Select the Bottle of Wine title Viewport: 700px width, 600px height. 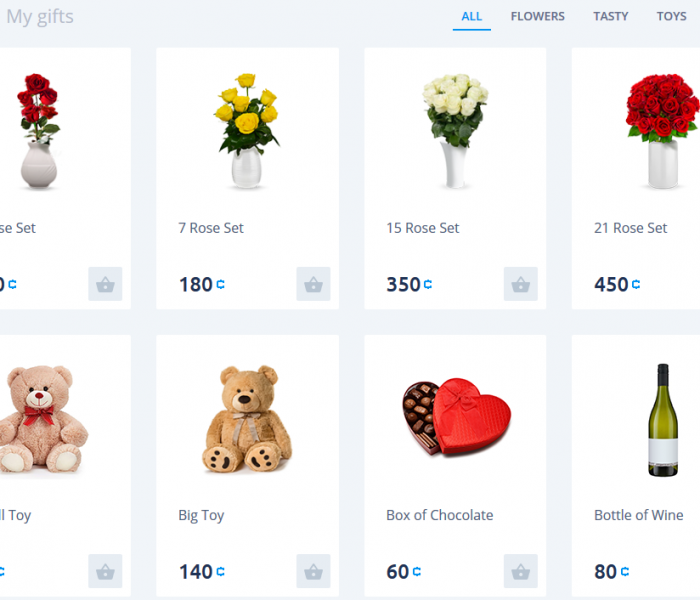pos(638,515)
